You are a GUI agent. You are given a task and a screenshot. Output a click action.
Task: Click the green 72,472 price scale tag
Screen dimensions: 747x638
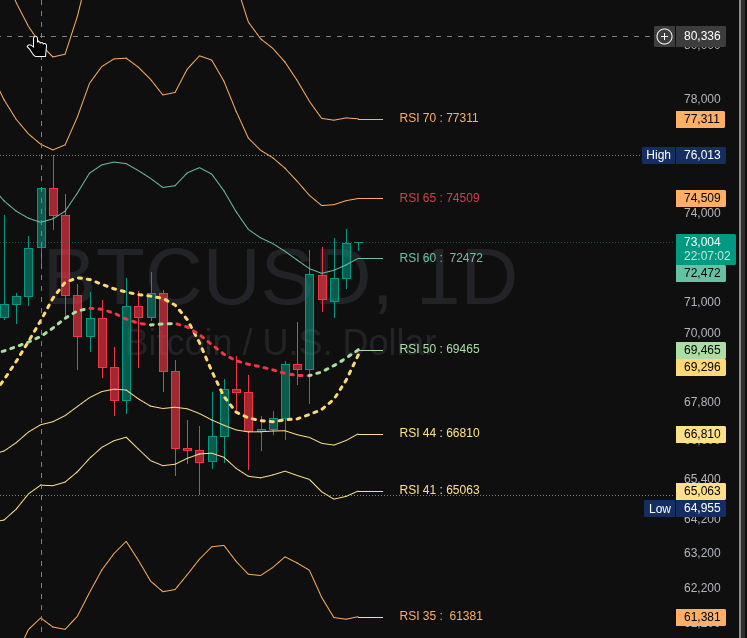pos(701,273)
